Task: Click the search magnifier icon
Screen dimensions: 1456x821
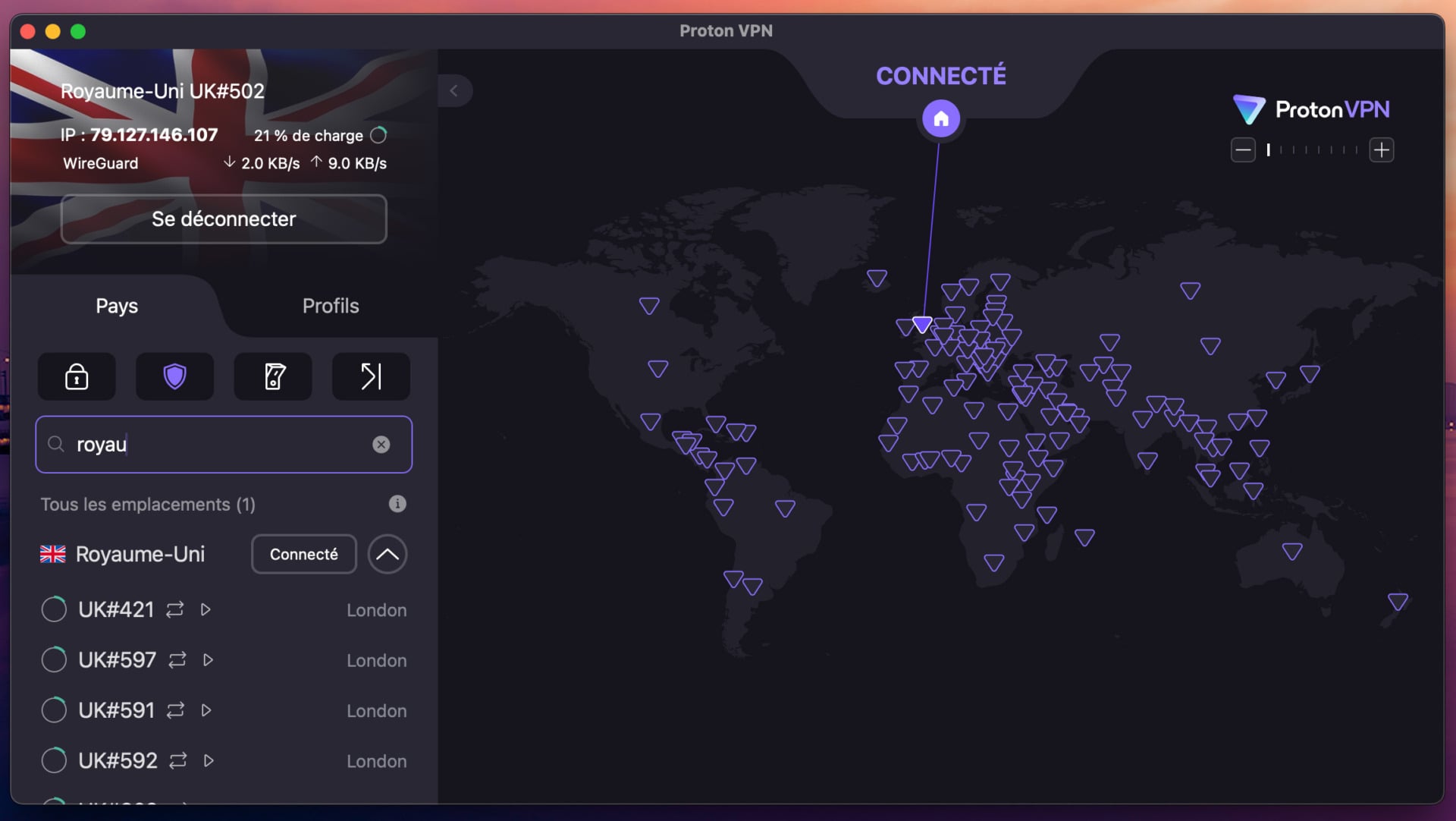Action: [55, 445]
